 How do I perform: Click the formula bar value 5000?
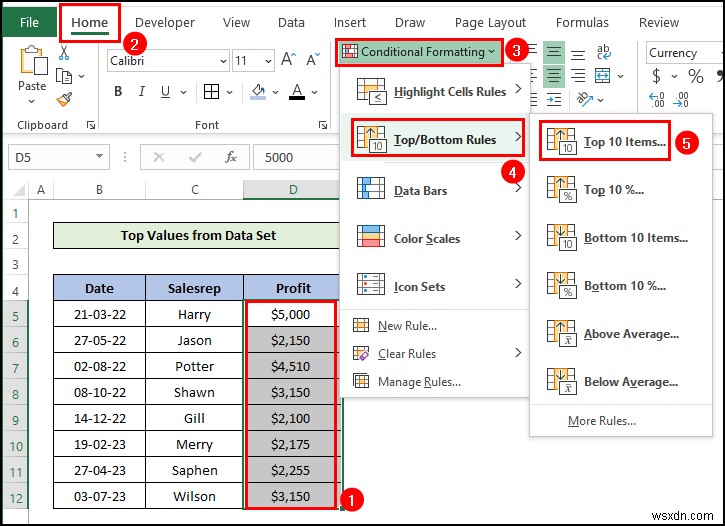pyautogui.click(x=279, y=158)
